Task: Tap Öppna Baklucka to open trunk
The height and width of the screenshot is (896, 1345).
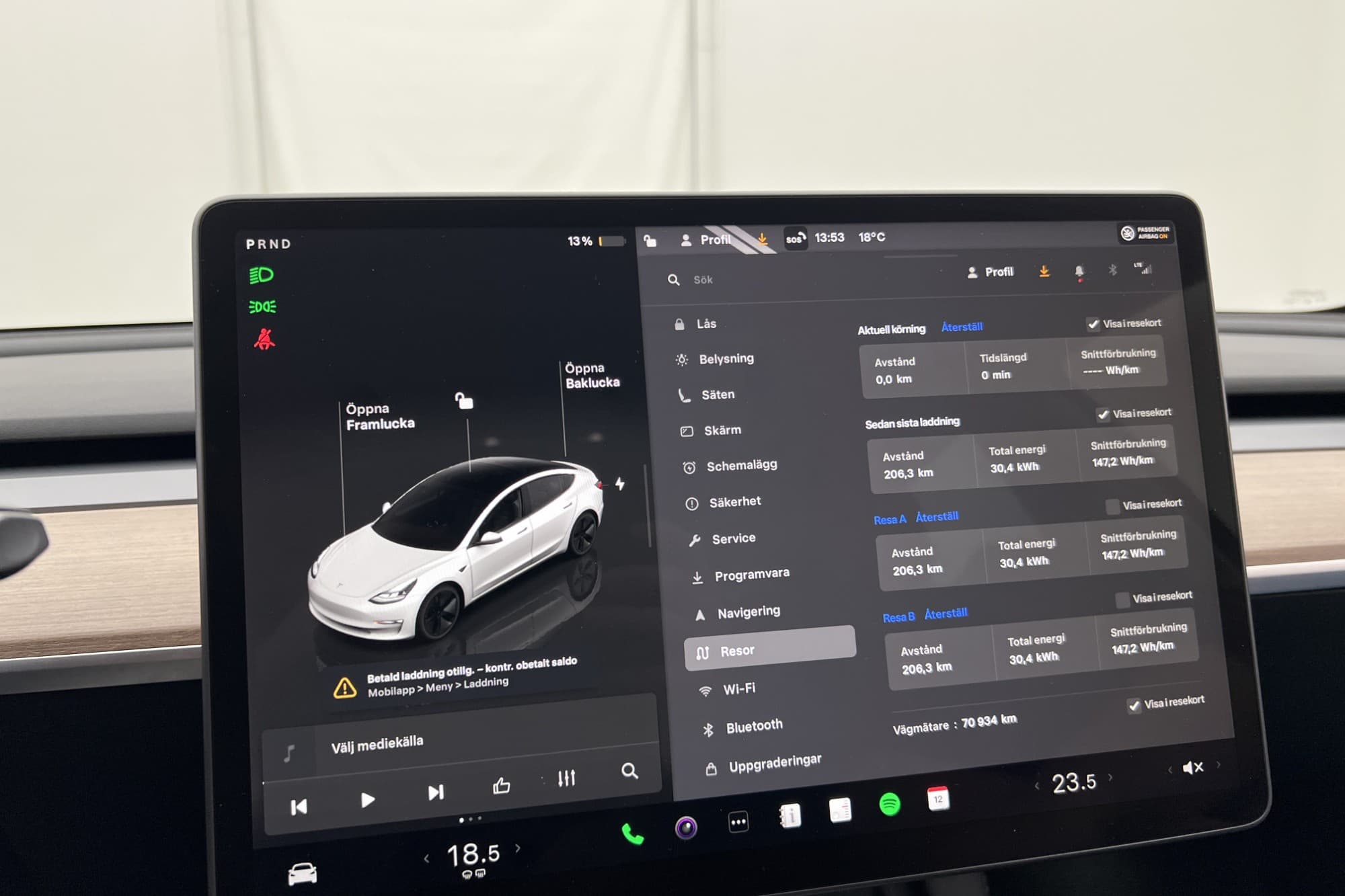Action: click(592, 375)
